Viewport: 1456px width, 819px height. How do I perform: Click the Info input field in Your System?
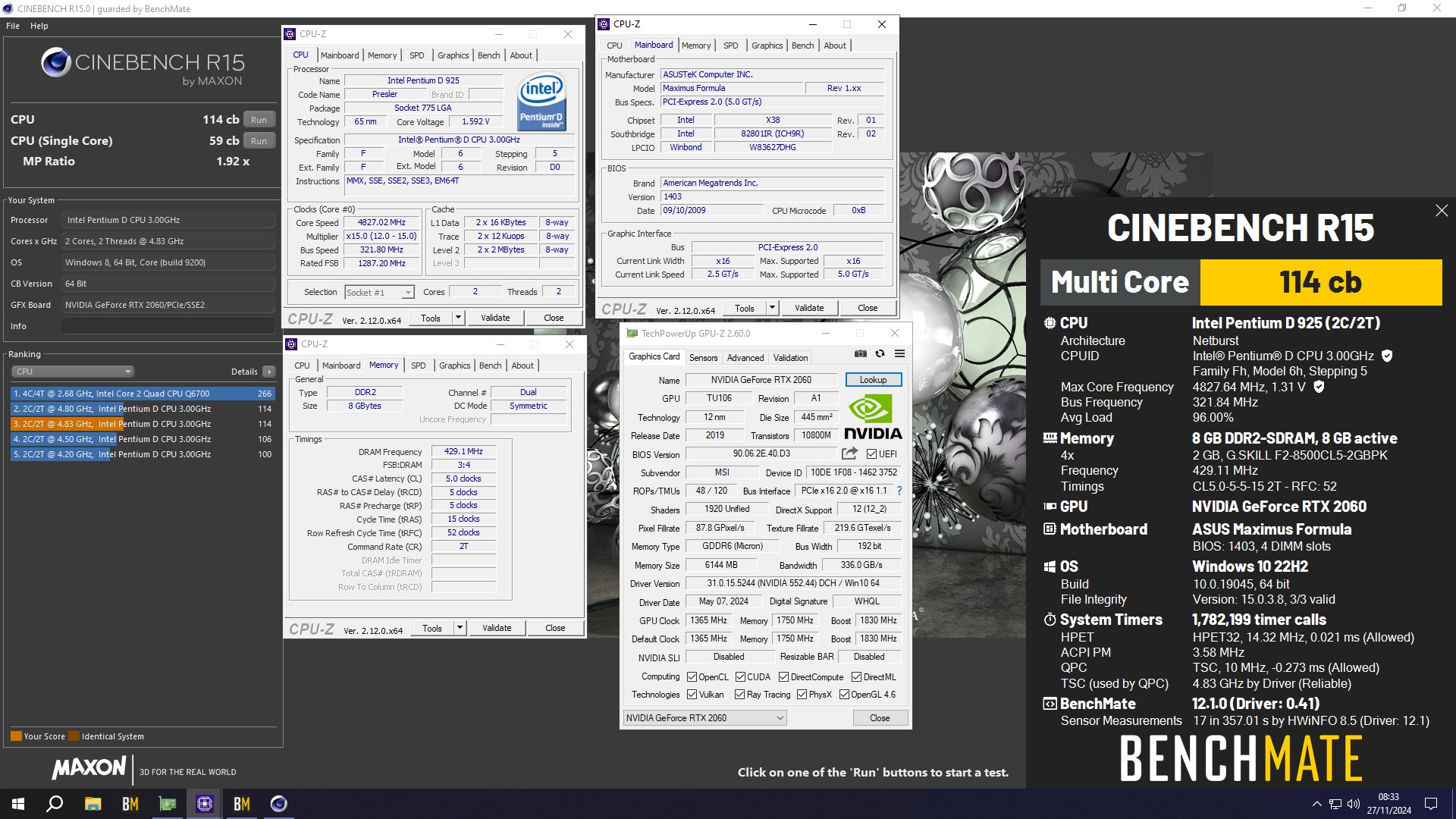[168, 326]
